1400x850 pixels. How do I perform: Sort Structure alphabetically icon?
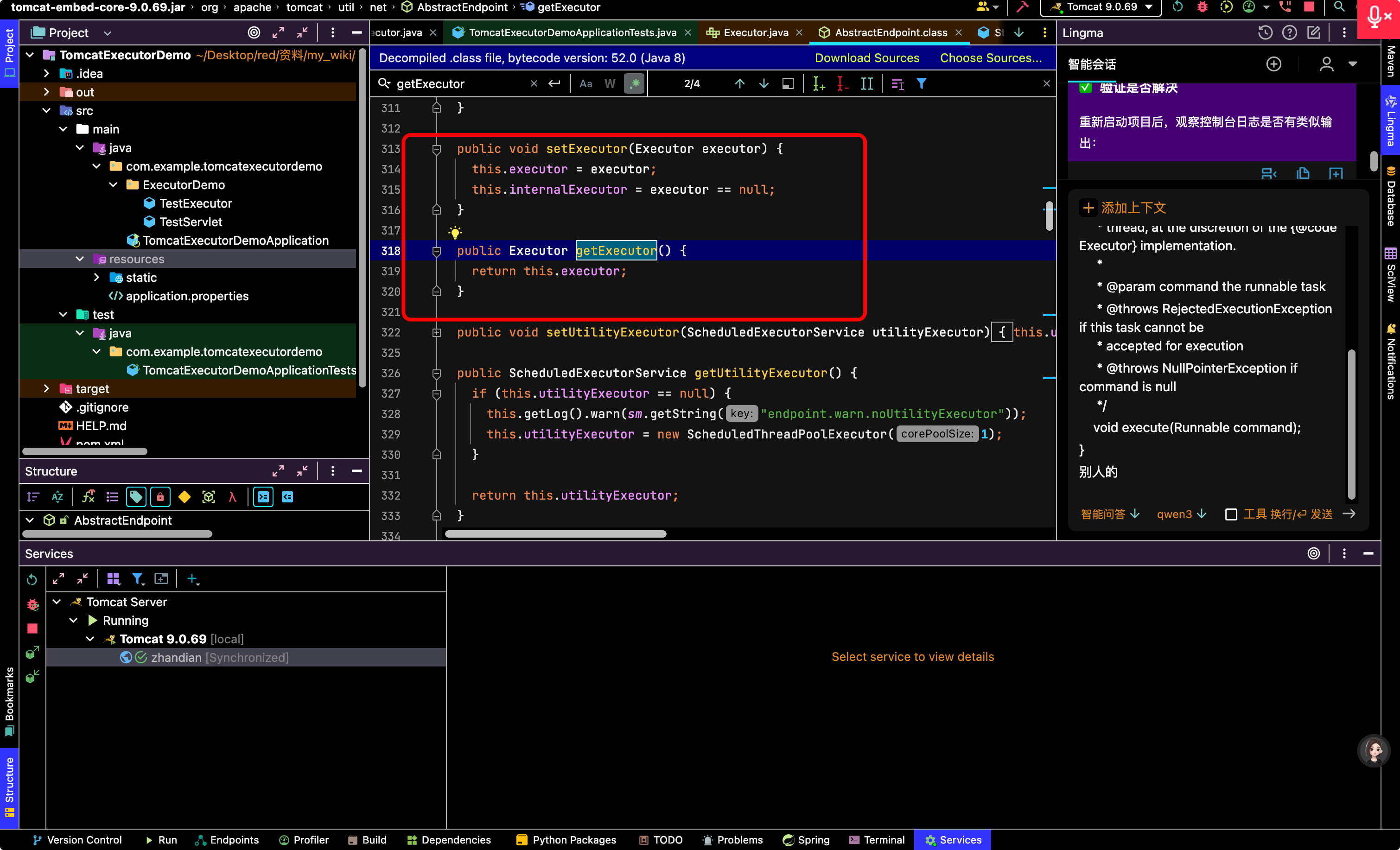coord(57,497)
